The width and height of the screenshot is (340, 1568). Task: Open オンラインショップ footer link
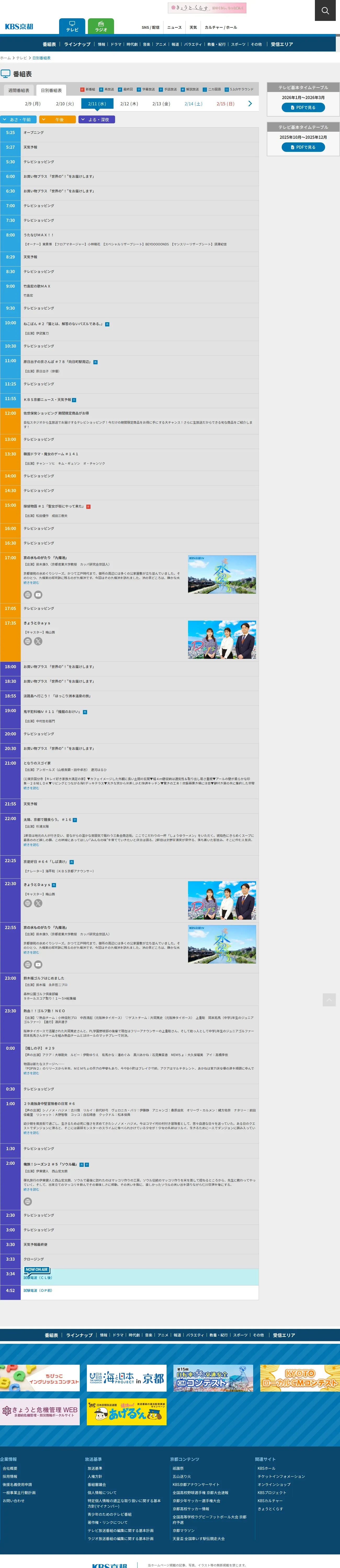tap(274, 1484)
